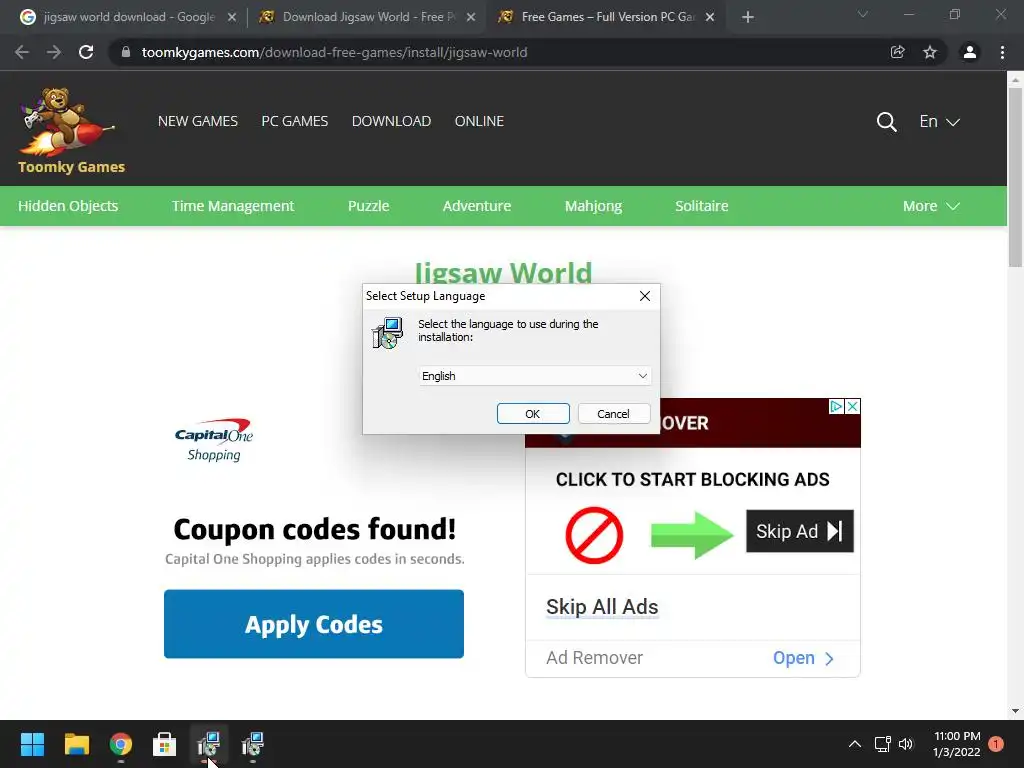Open the Chrome profile icon

tap(970, 52)
